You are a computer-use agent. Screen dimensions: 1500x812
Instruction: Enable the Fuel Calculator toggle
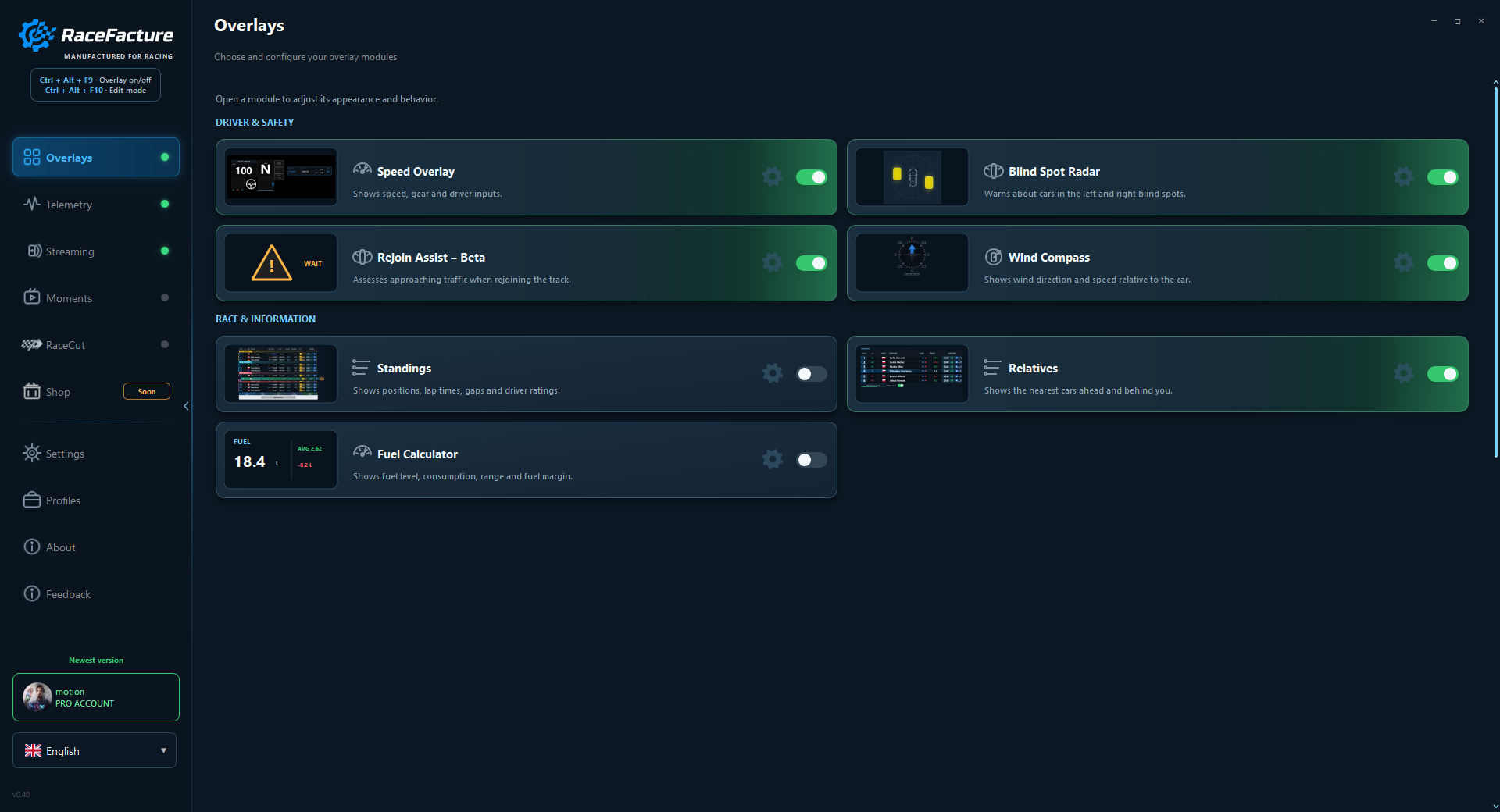pos(812,460)
